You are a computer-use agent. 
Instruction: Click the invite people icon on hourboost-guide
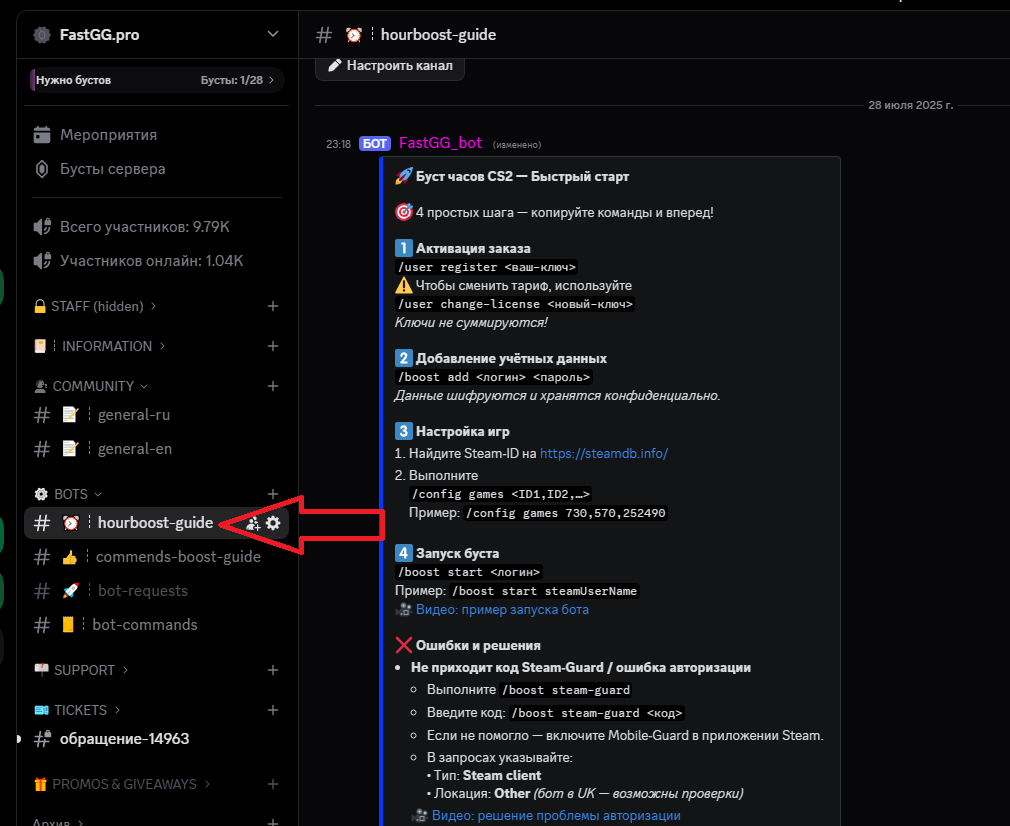coord(253,523)
